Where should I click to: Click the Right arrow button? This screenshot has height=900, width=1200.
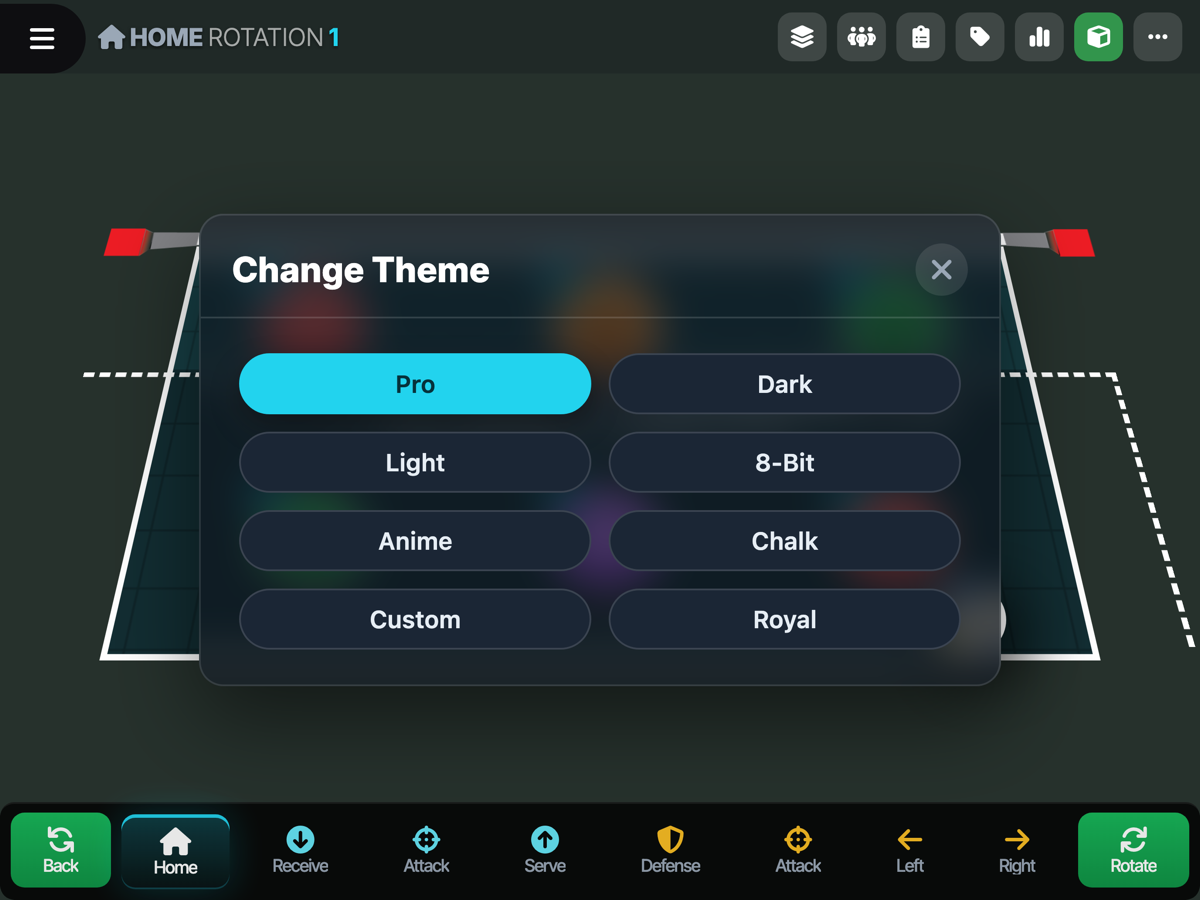(x=1017, y=851)
